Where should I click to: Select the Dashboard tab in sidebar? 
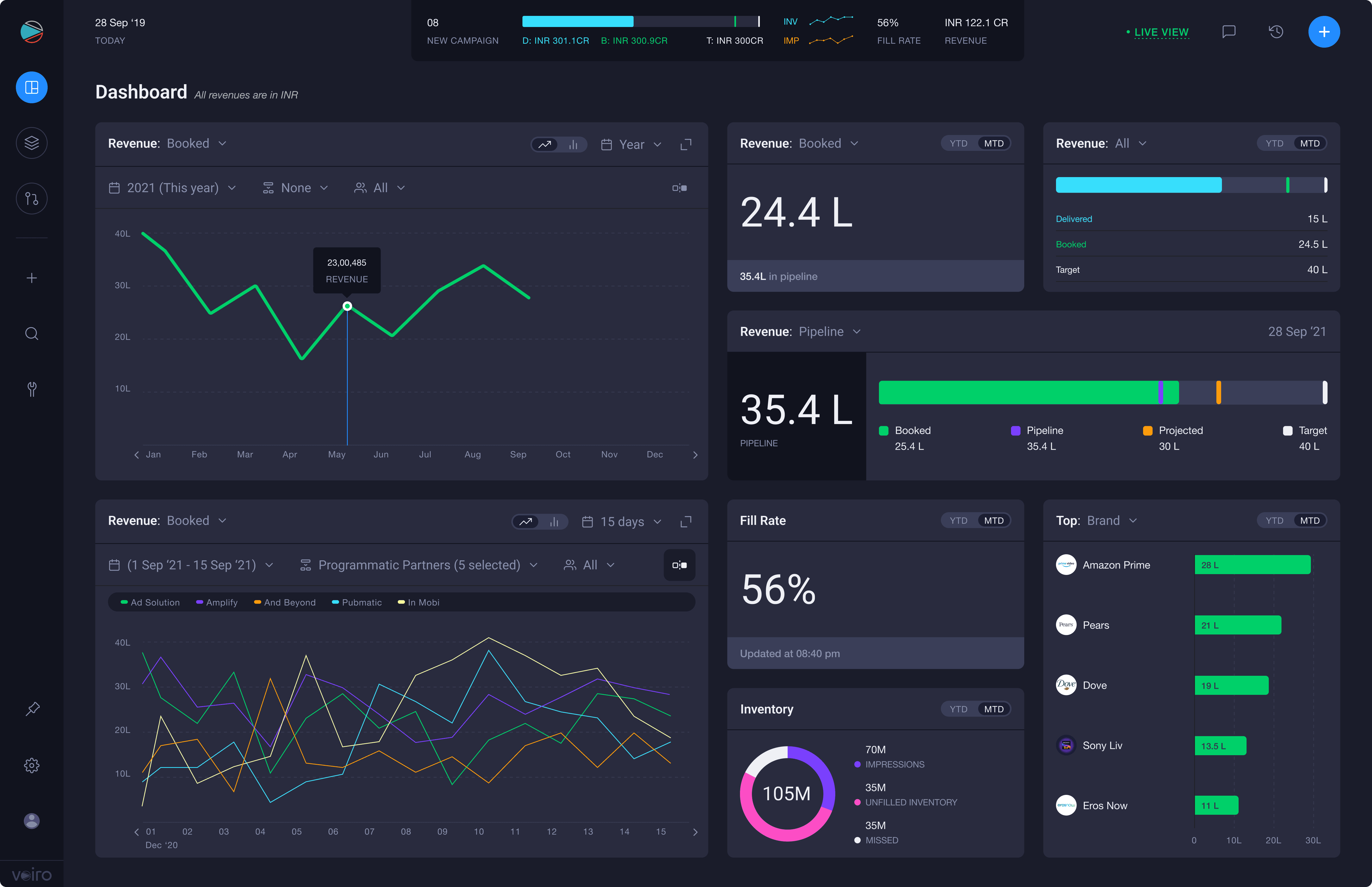[32, 88]
